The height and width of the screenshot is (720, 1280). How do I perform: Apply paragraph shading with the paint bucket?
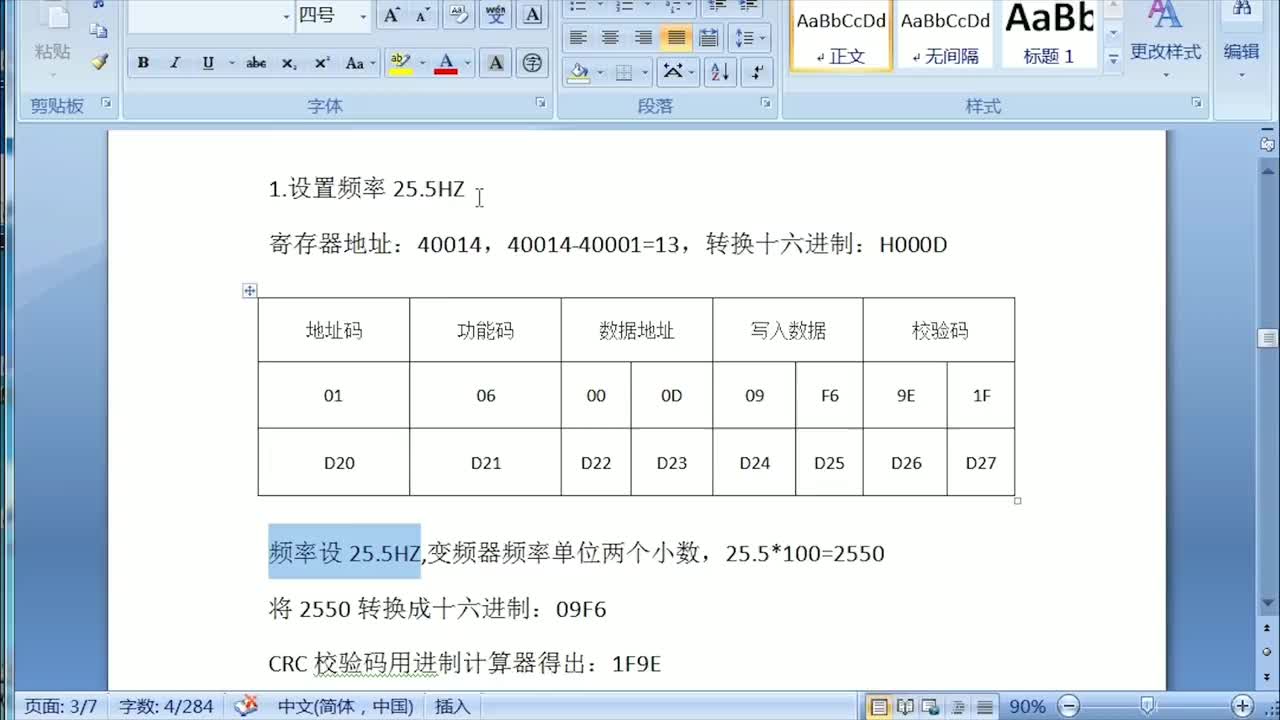pos(579,72)
